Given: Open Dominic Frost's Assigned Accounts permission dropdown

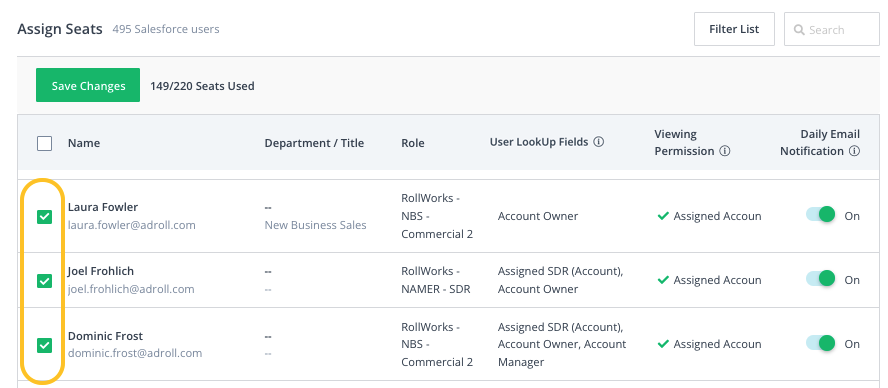Looking at the screenshot, I should tap(710, 344).
